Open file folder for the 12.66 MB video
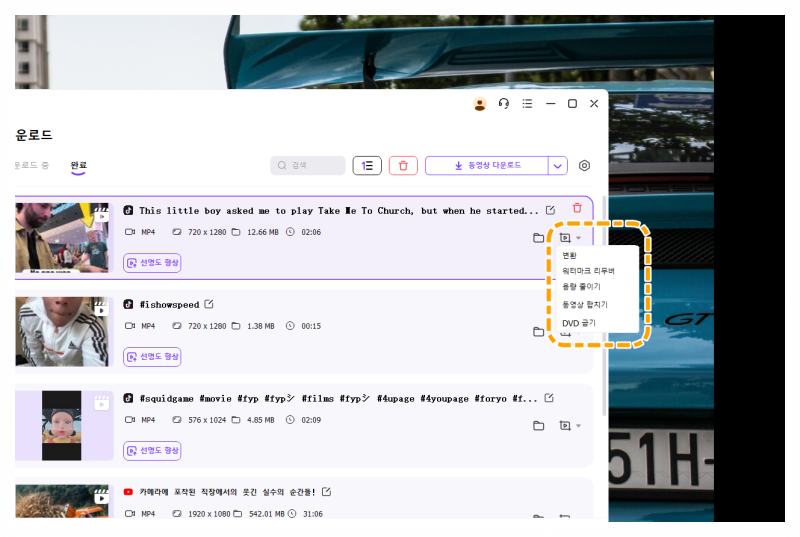This screenshot has width=800, height=537. click(538, 238)
